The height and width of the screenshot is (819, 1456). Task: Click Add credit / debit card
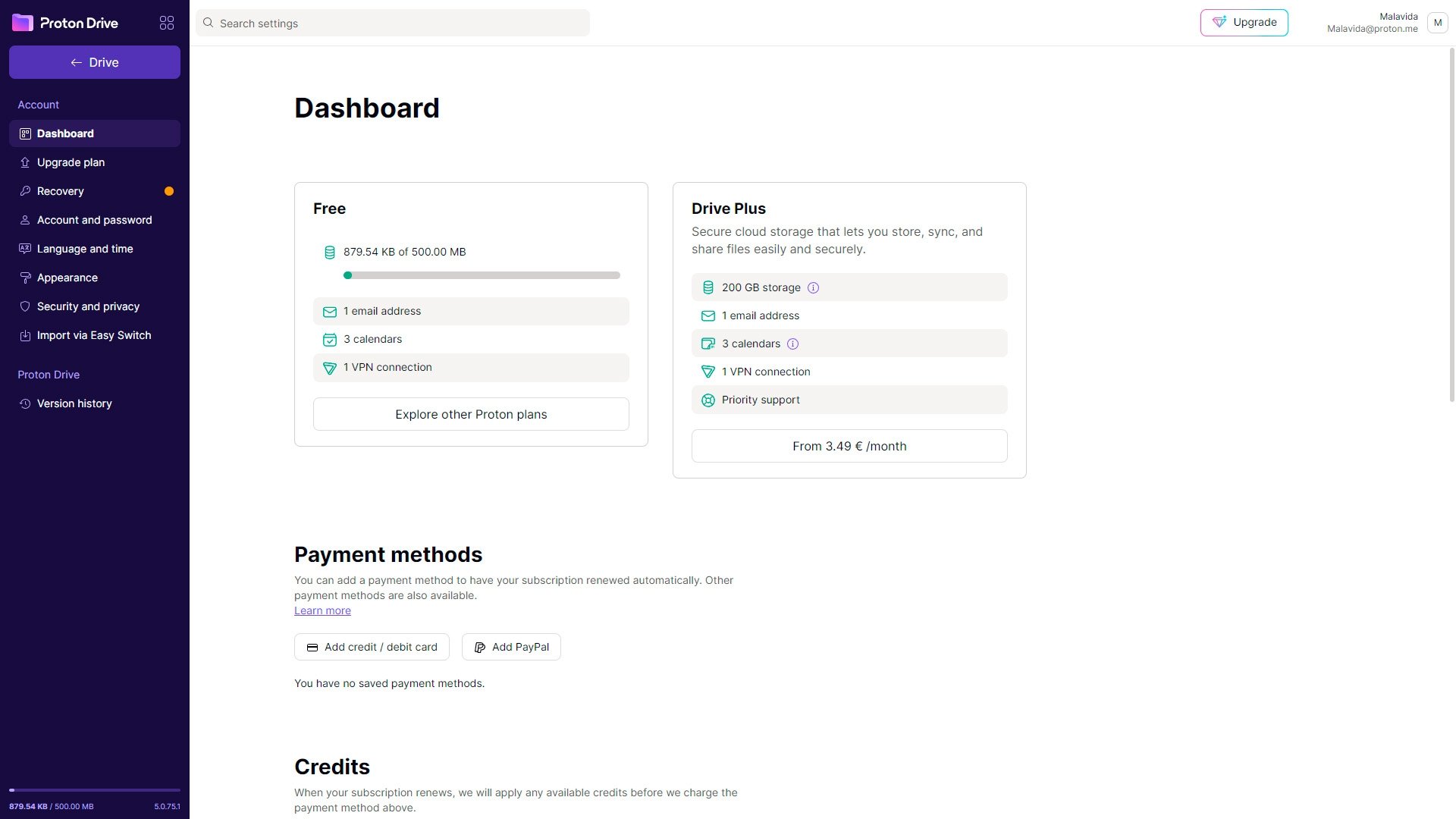point(372,647)
